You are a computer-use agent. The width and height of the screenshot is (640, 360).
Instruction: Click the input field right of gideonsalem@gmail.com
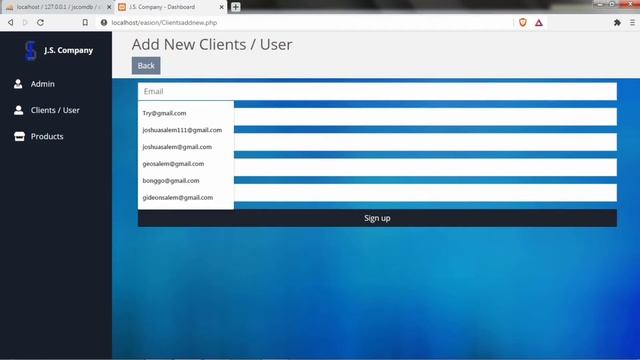[425, 193]
